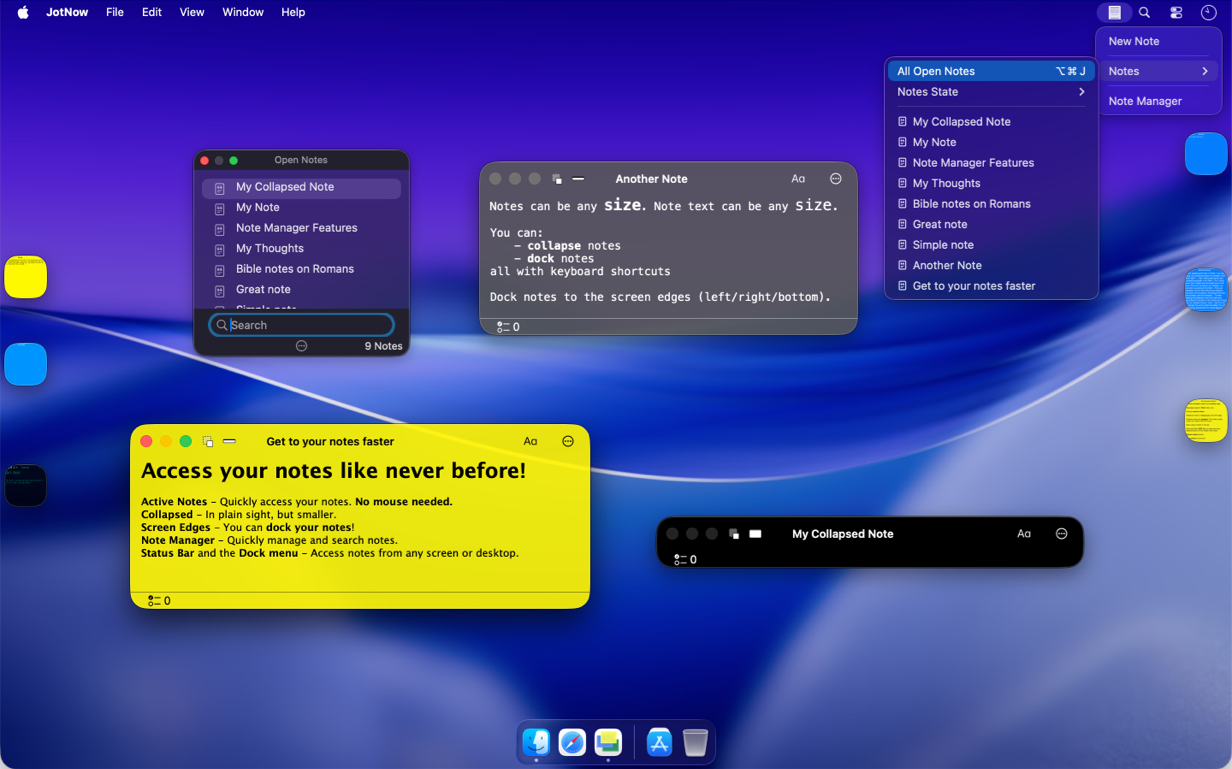The width and height of the screenshot is (1232, 769).
Task: Open the JotNow icon in the menu bar
Action: point(1114,12)
